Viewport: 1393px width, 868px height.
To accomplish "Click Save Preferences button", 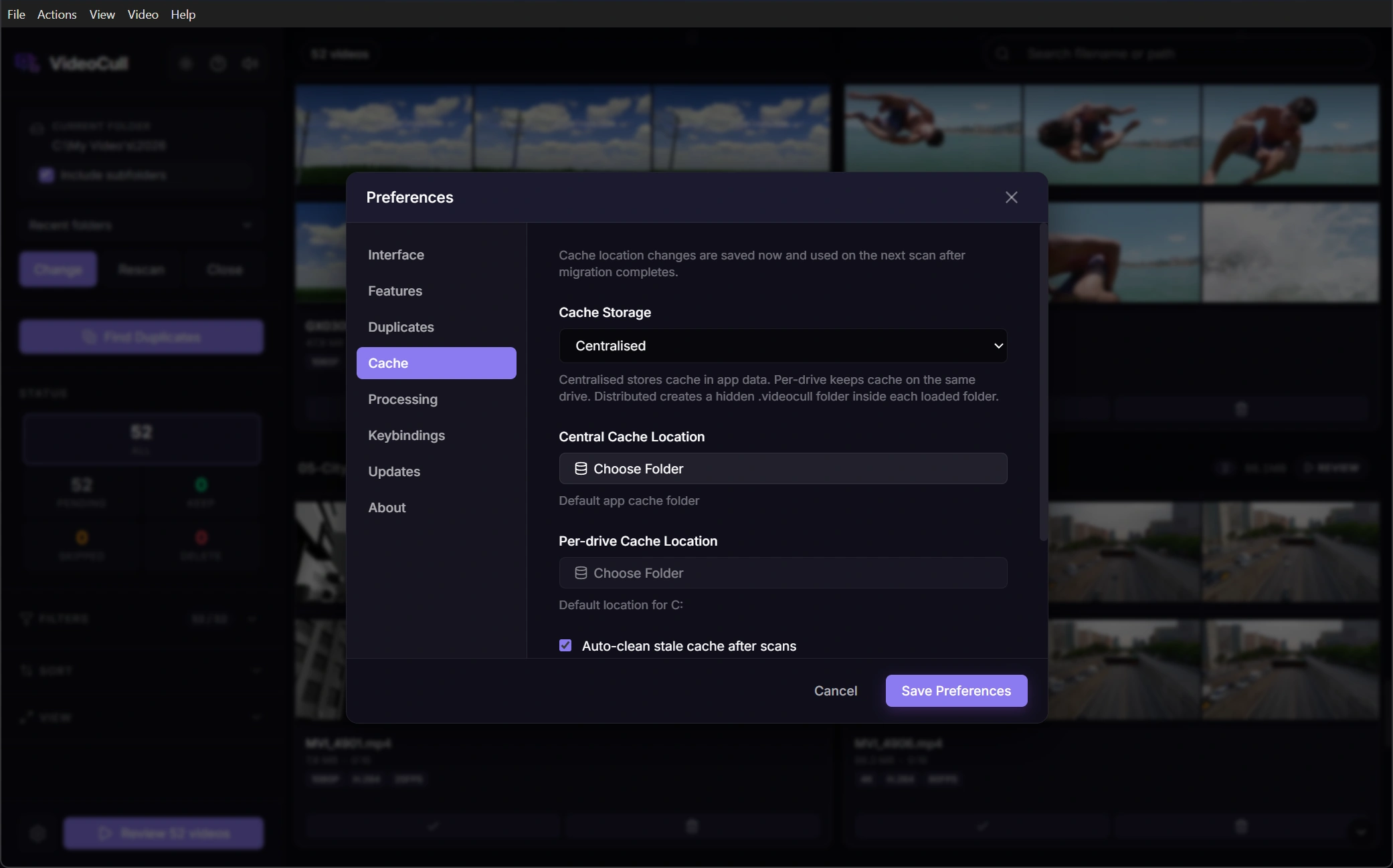I will pos(956,691).
